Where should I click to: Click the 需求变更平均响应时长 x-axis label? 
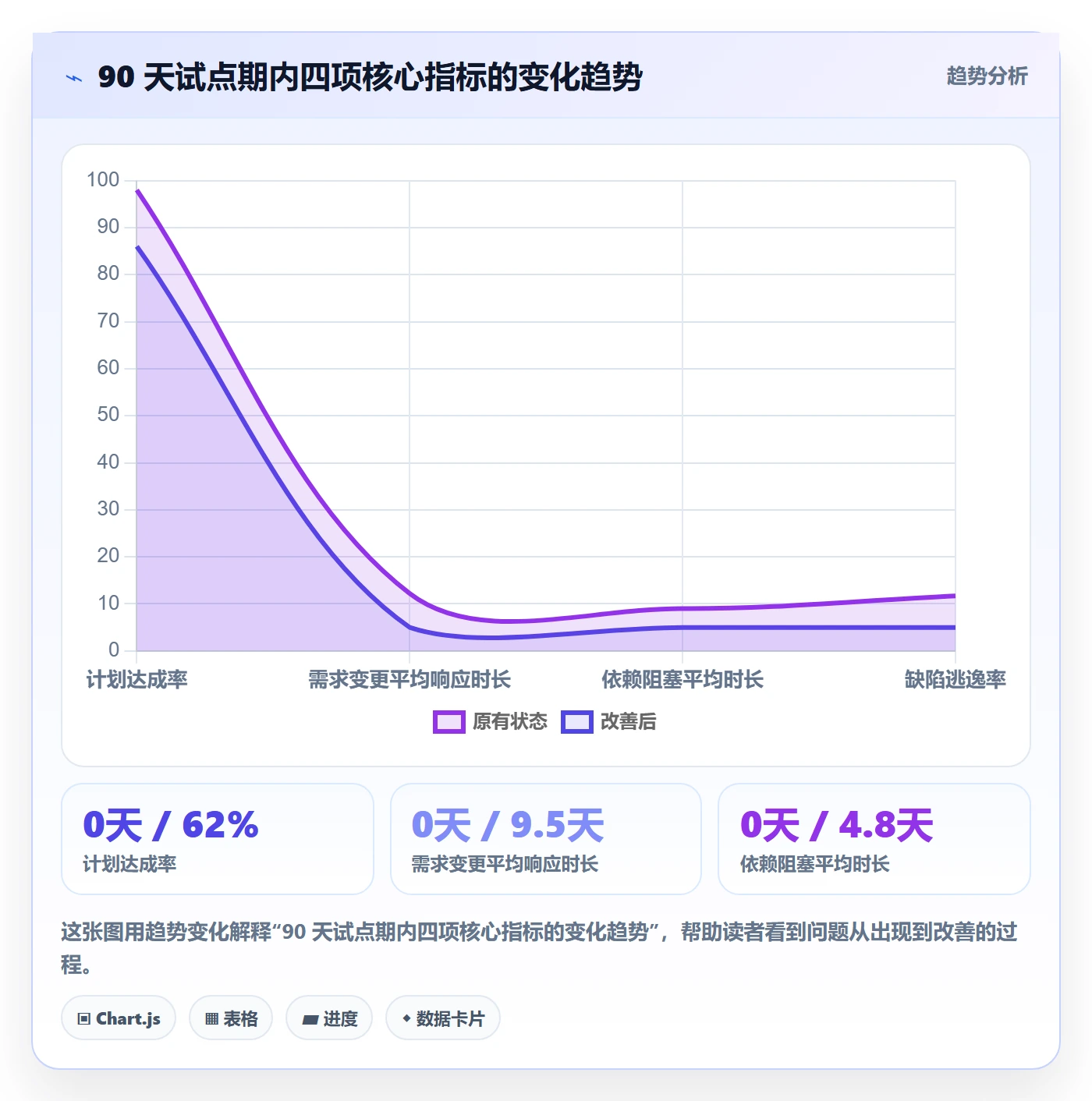(x=409, y=680)
